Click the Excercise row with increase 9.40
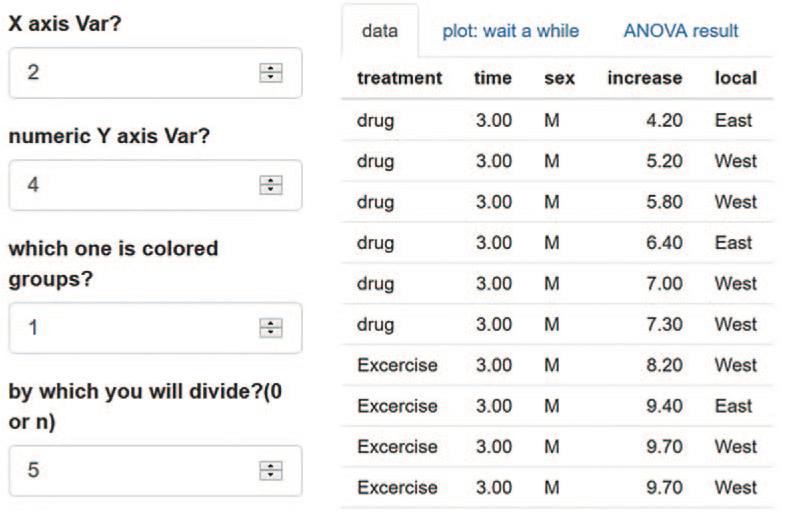 557,406
